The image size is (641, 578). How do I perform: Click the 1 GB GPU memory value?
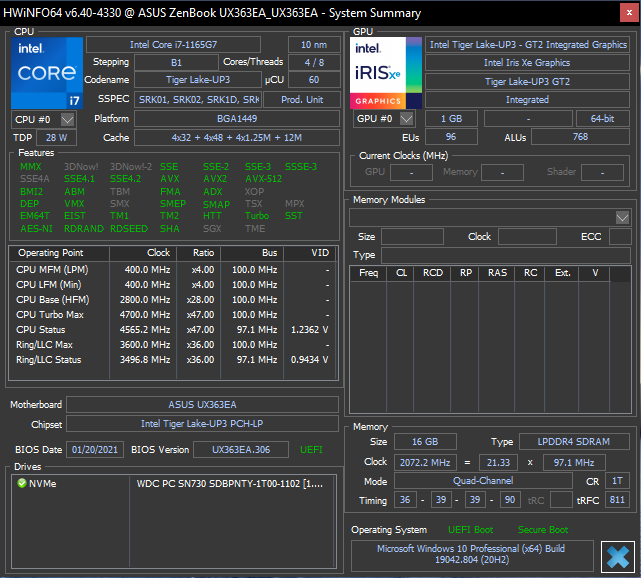click(x=451, y=119)
